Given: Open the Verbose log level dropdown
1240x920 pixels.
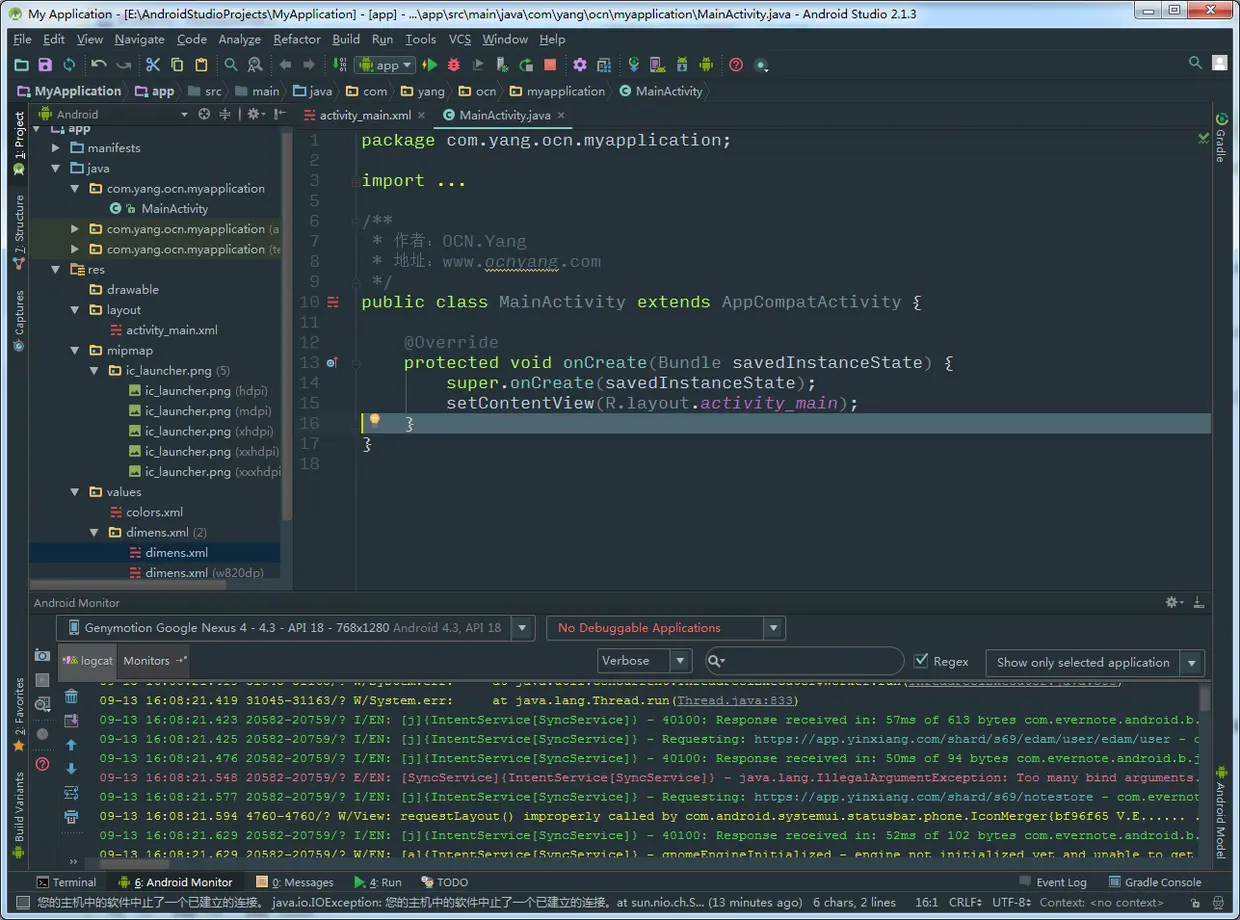Looking at the screenshot, I should (x=644, y=661).
